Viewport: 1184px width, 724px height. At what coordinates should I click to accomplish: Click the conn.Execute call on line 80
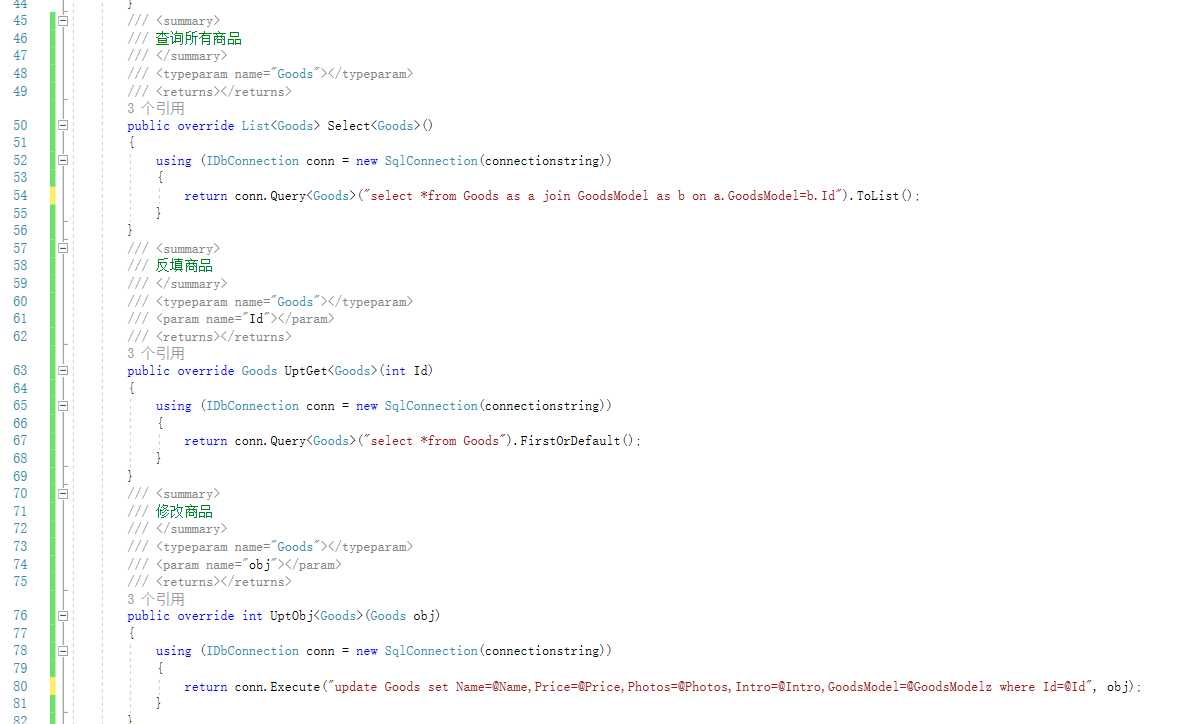coord(277,687)
